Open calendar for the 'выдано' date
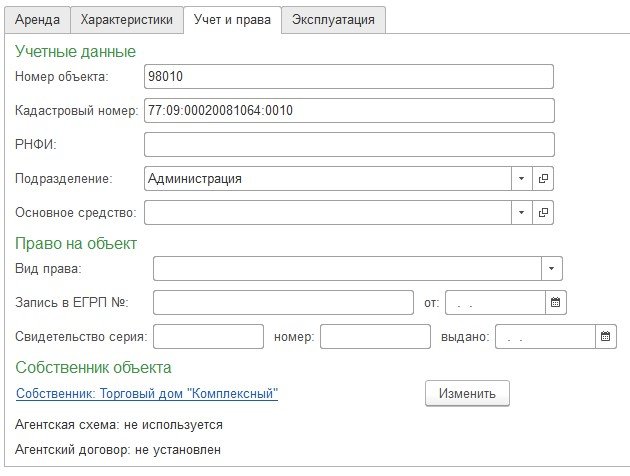 (x=606, y=337)
